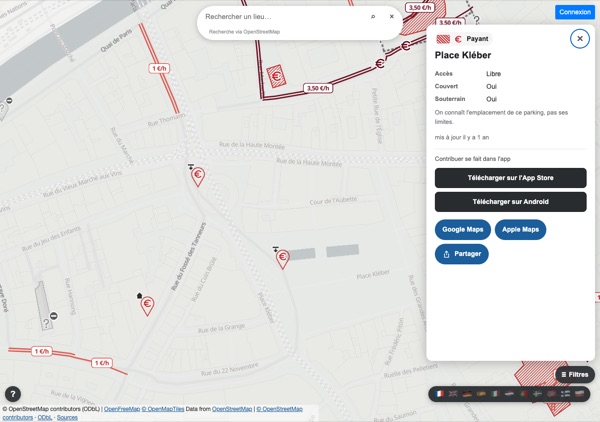Click the 'Recherche via OpenStreetMap' text
The width and height of the screenshot is (600, 422).
[x=244, y=32]
